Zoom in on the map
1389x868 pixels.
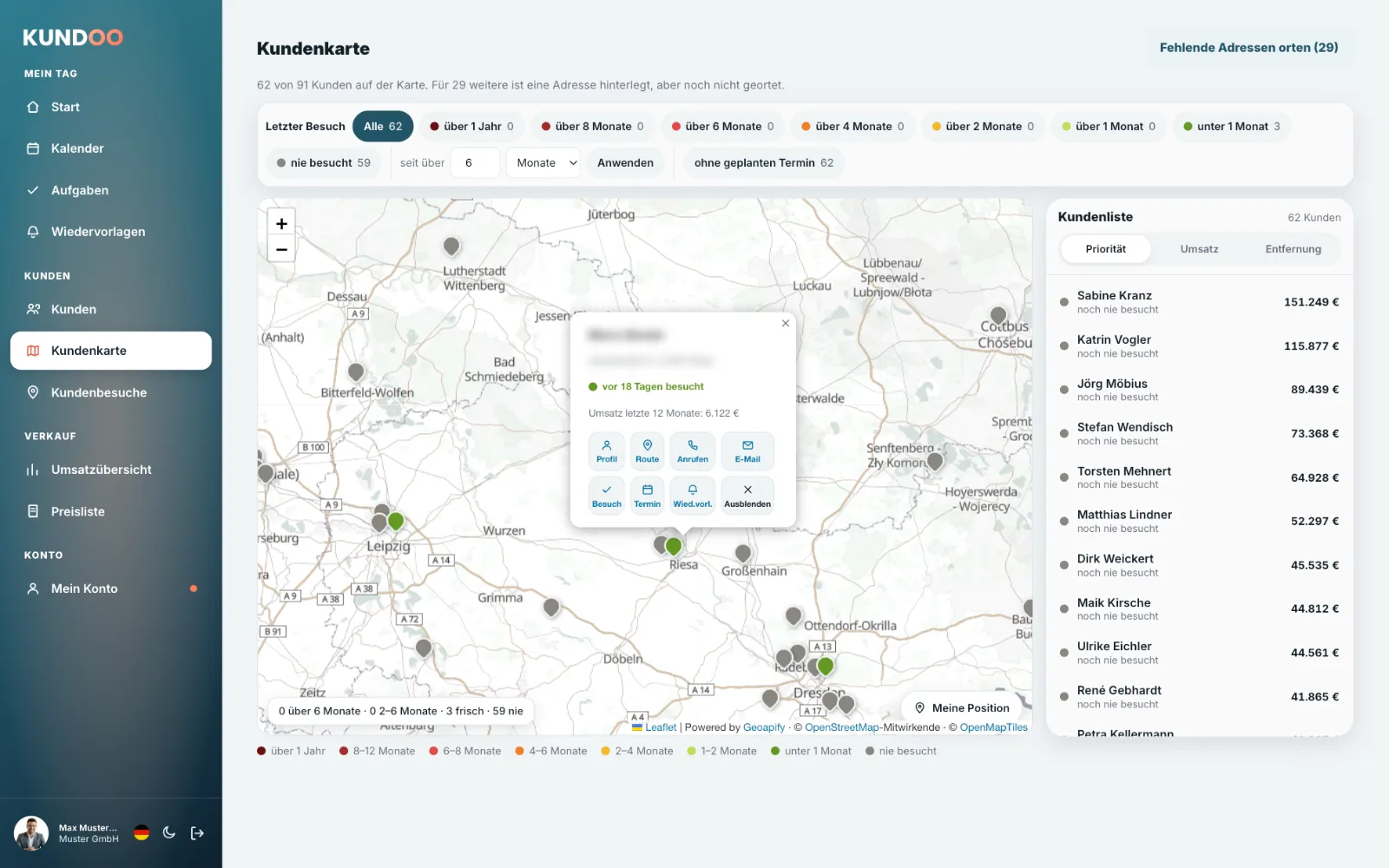(x=281, y=224)
